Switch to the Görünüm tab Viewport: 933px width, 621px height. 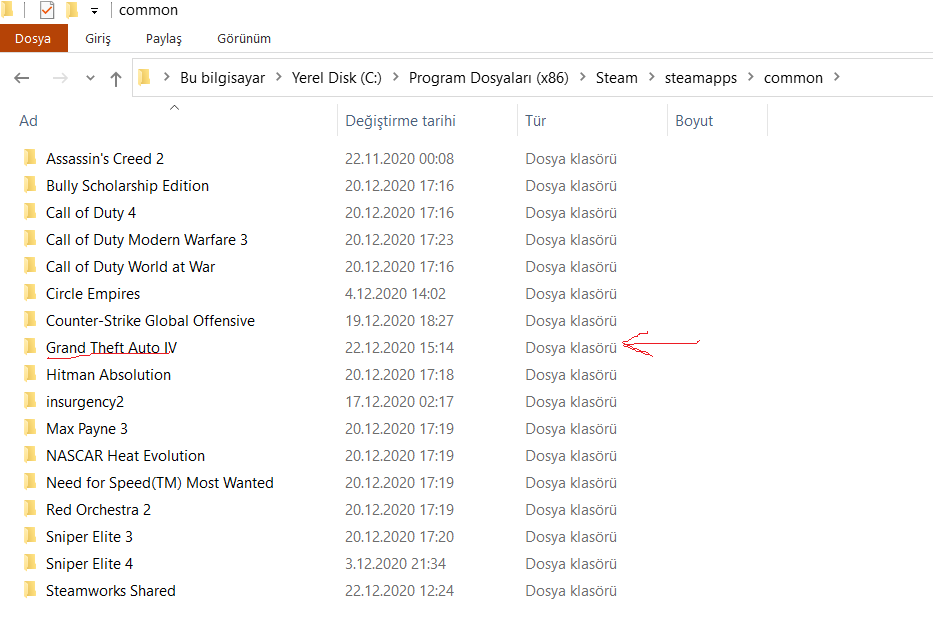pos(244,39)
